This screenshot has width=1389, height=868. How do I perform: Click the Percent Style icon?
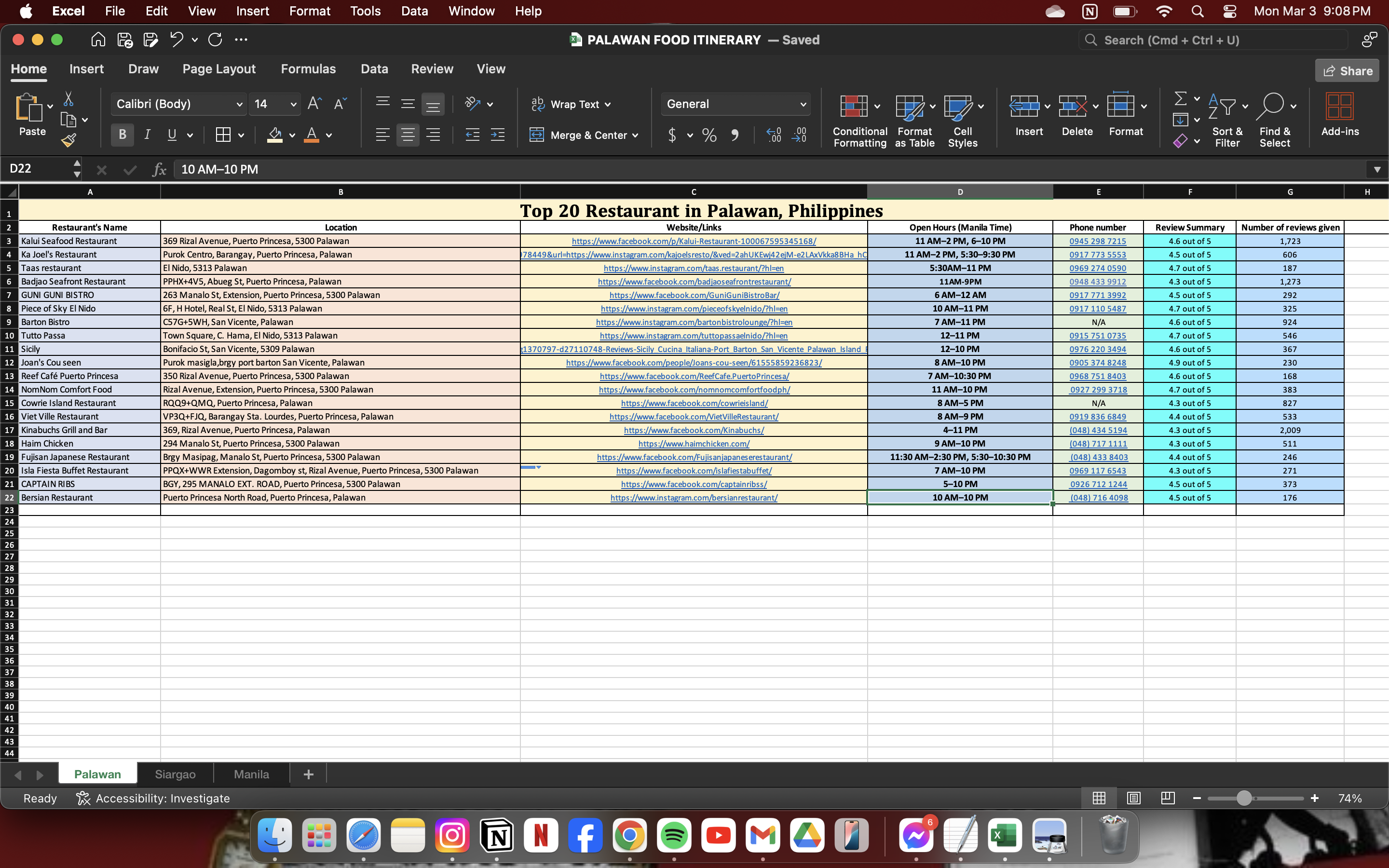coord(709,136)
